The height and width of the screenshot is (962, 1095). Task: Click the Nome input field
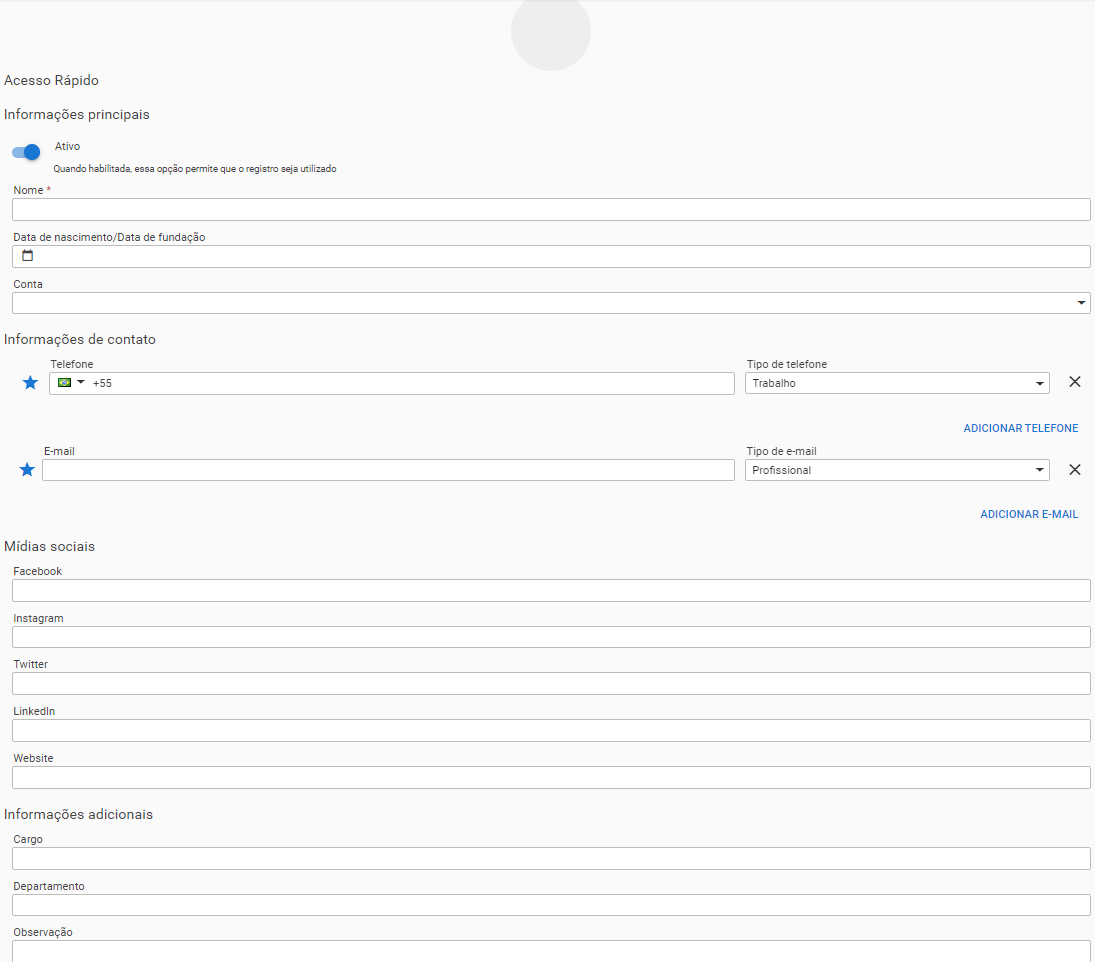pos(551,209)
